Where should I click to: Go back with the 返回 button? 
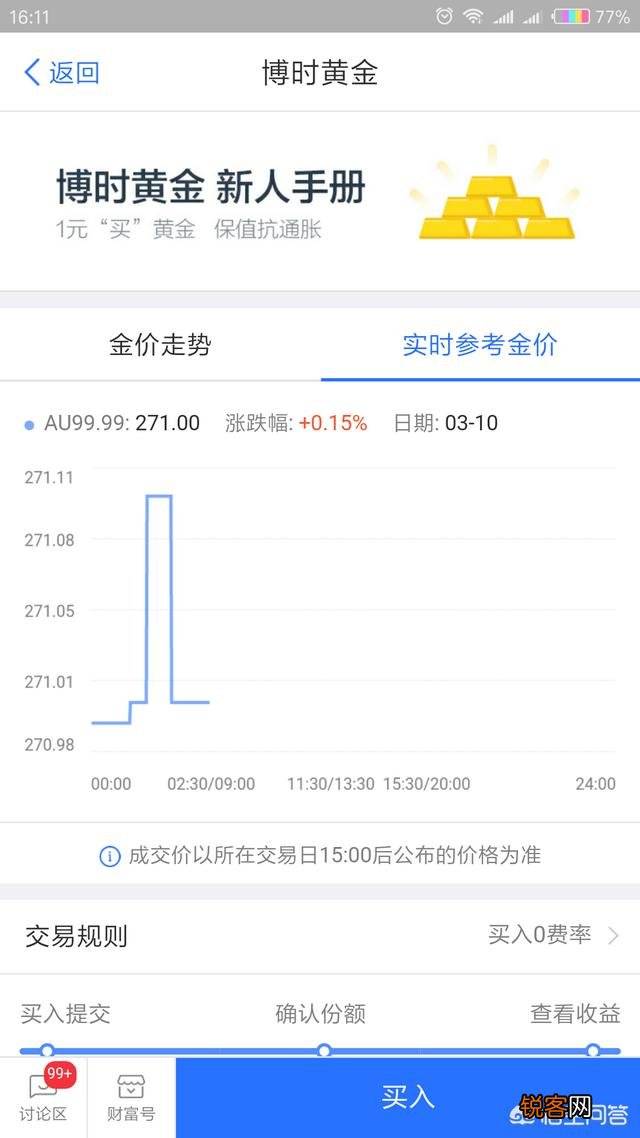[61, 73]
